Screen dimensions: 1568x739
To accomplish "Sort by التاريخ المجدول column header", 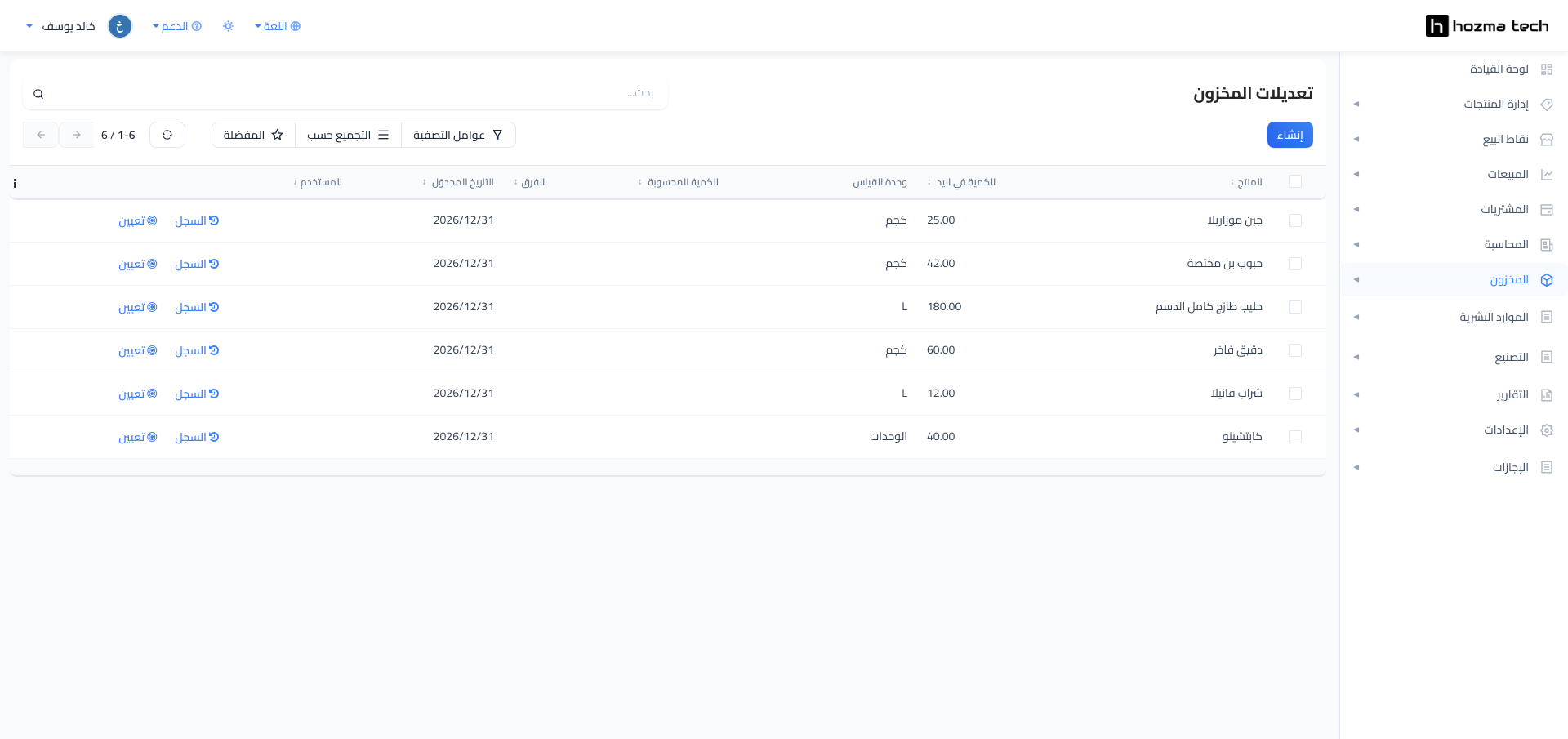I will [458, 182].
